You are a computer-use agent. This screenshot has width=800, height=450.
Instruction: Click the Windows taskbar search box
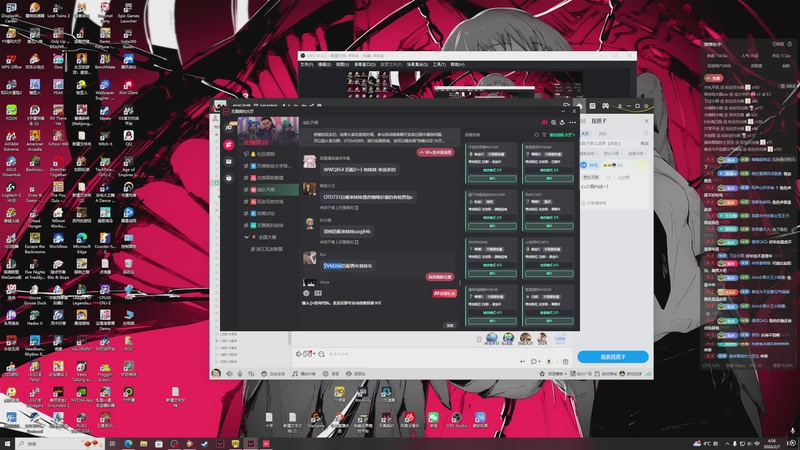[60, 443]
